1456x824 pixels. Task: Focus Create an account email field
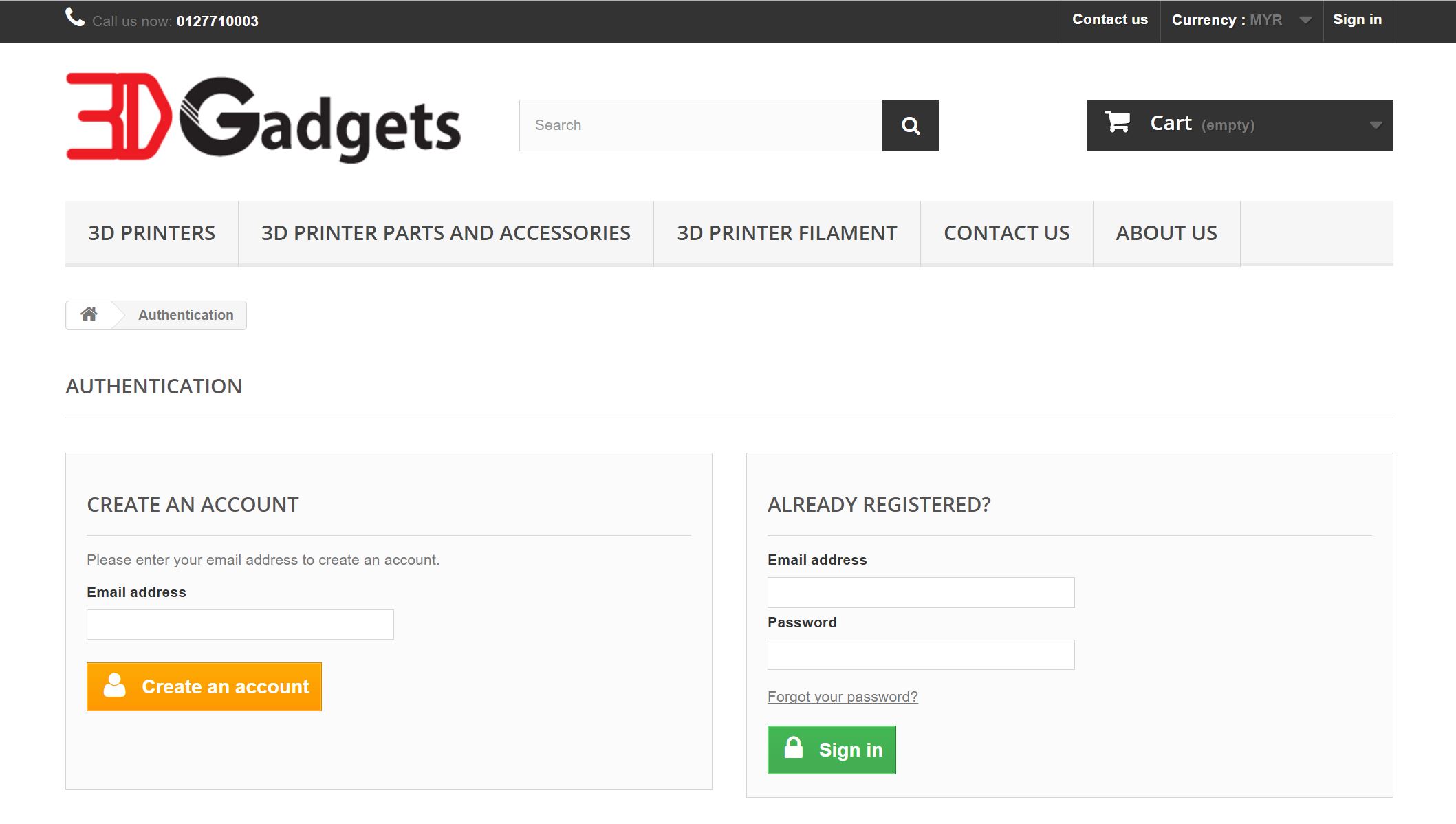tap(240, 625)
